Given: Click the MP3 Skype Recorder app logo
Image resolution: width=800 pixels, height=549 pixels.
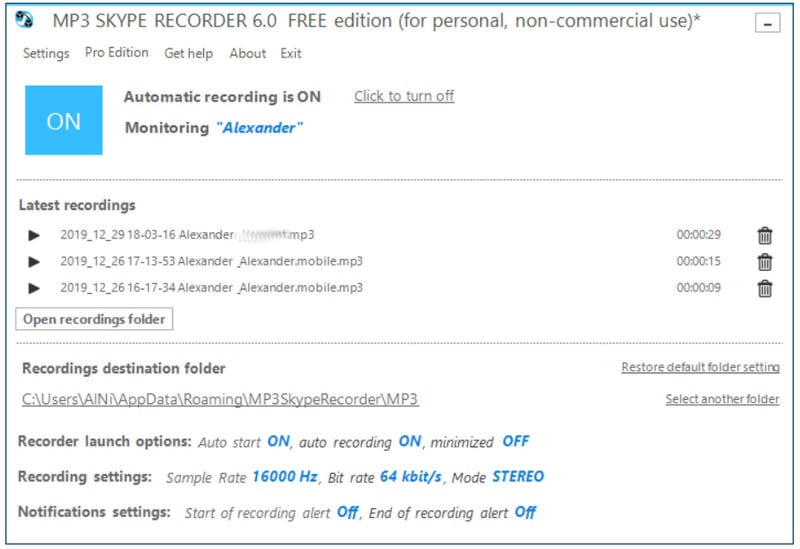Looking at the screenshot, I should [x=26, y=22].
